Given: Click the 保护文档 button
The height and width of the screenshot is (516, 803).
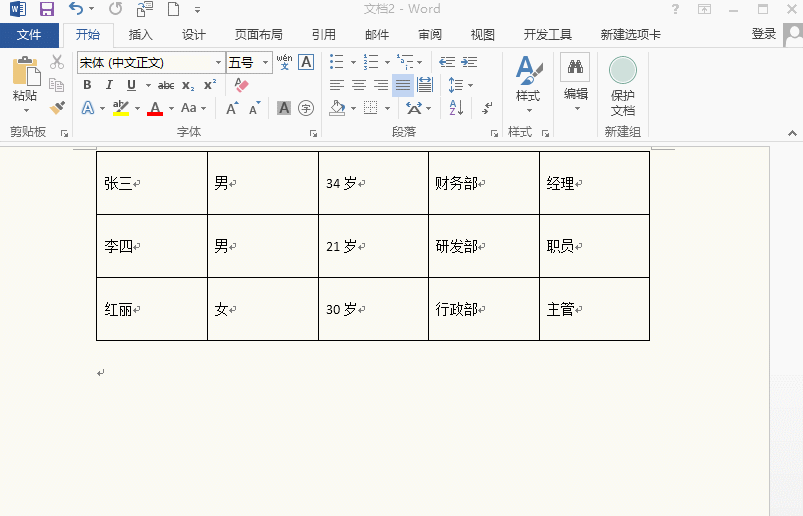Looking at the screenshot, I should 623,86.
